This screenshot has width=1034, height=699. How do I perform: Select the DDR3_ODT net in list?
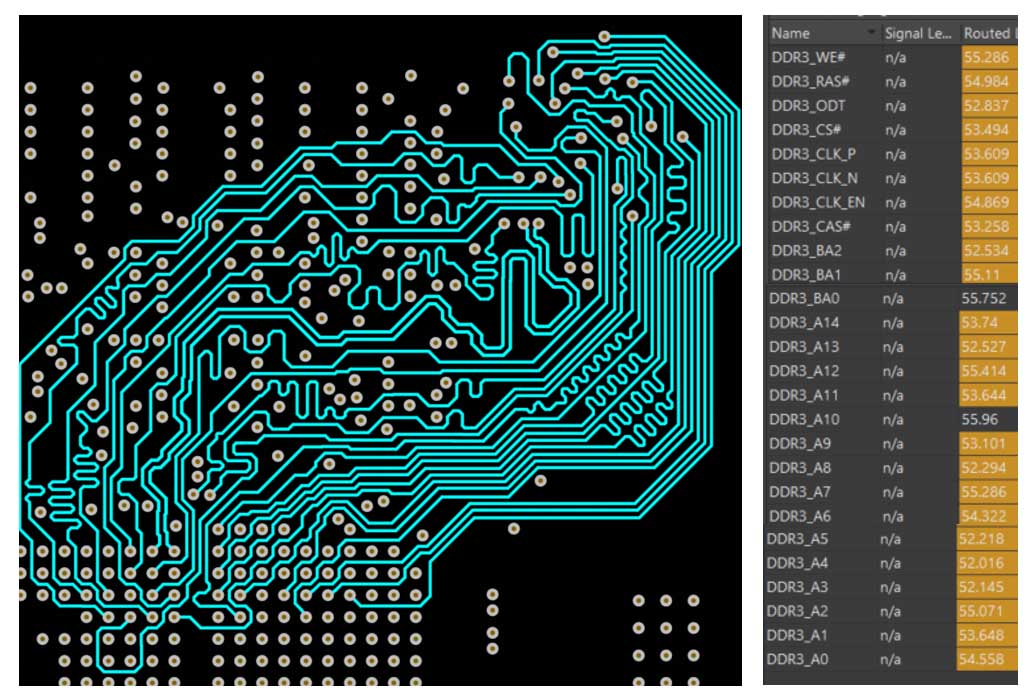click(807, 106)
